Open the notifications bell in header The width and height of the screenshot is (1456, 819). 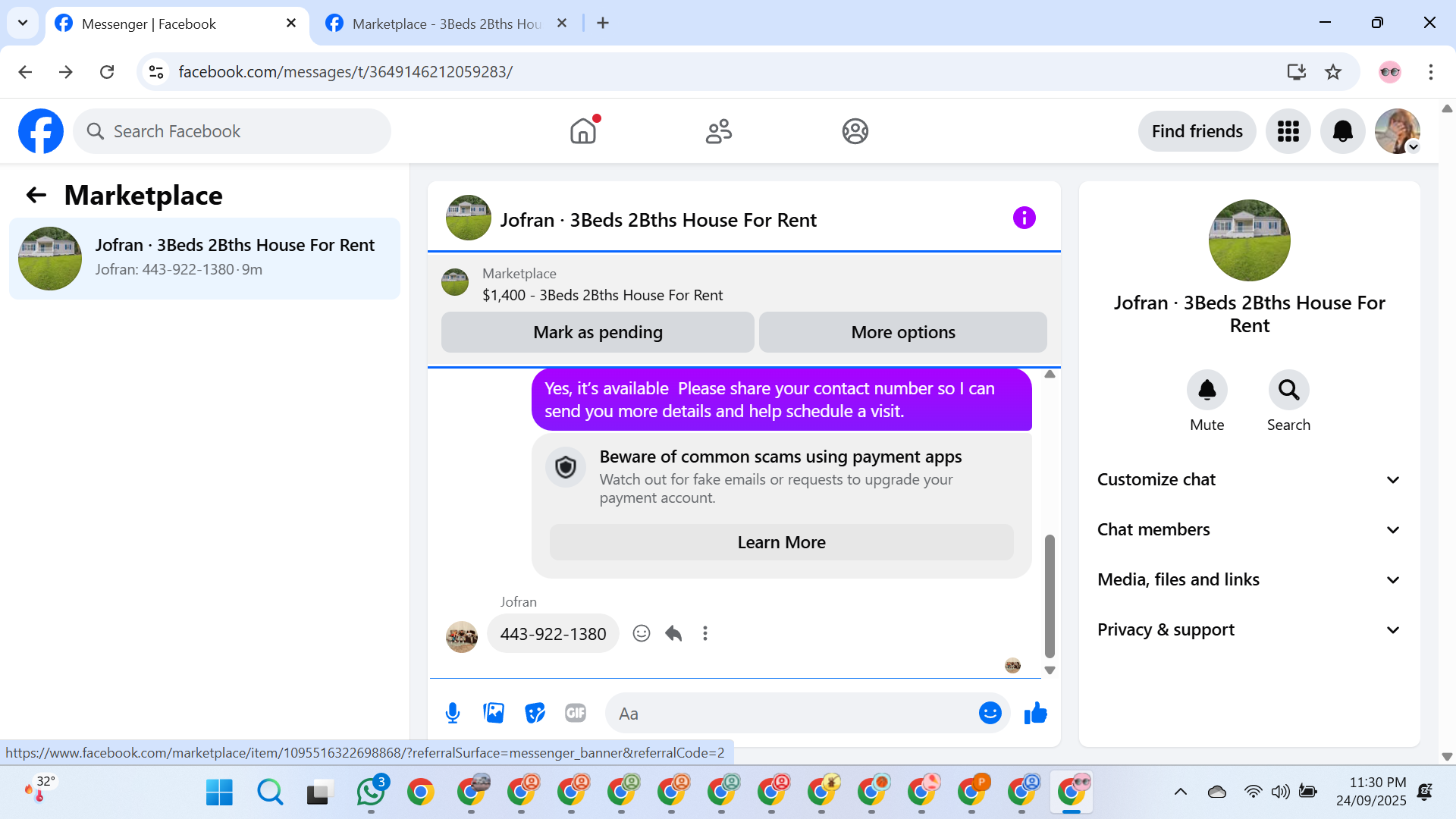pos(1343,131)
